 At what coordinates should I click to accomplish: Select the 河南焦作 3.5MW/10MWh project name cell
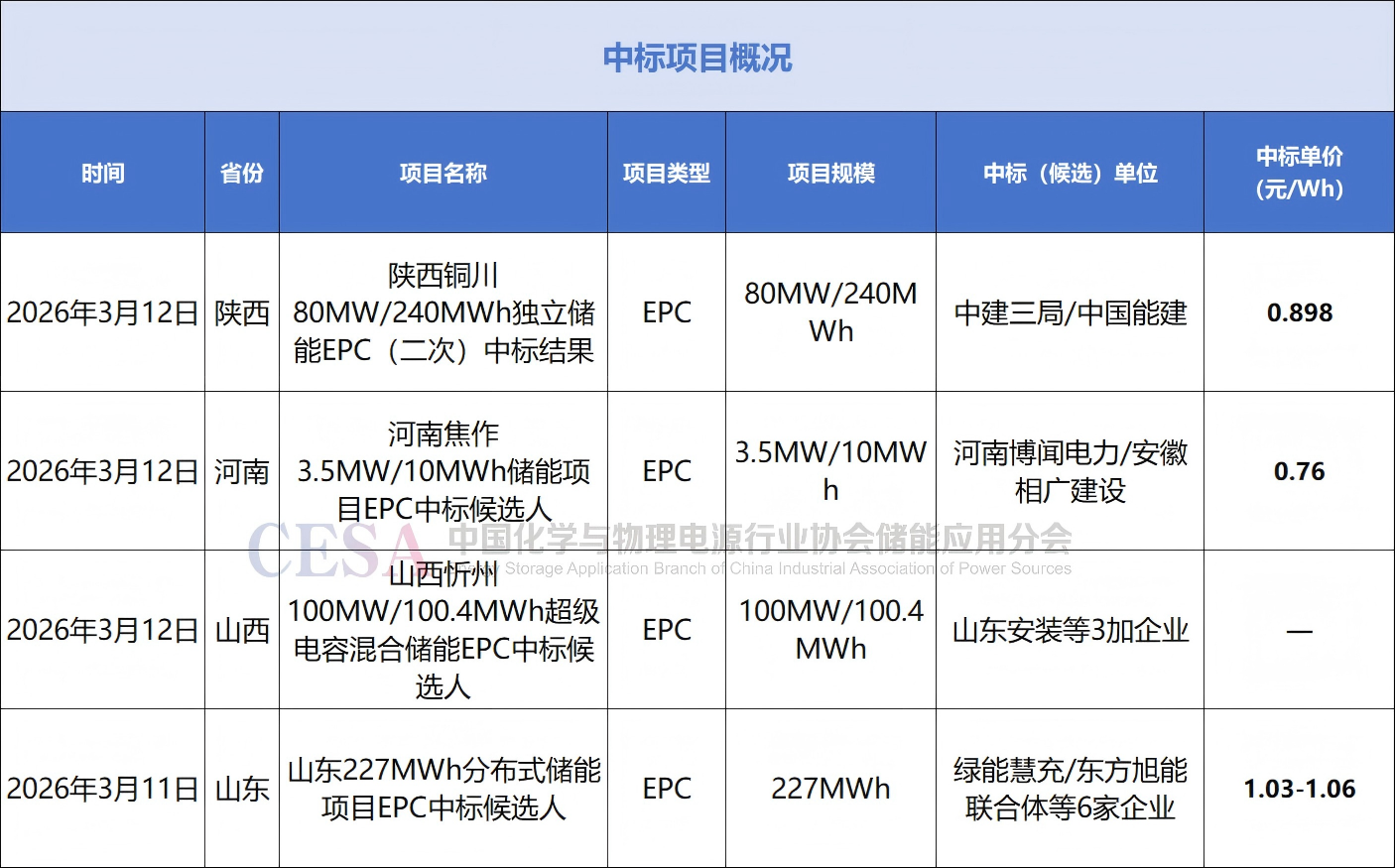tap(444, 471)
